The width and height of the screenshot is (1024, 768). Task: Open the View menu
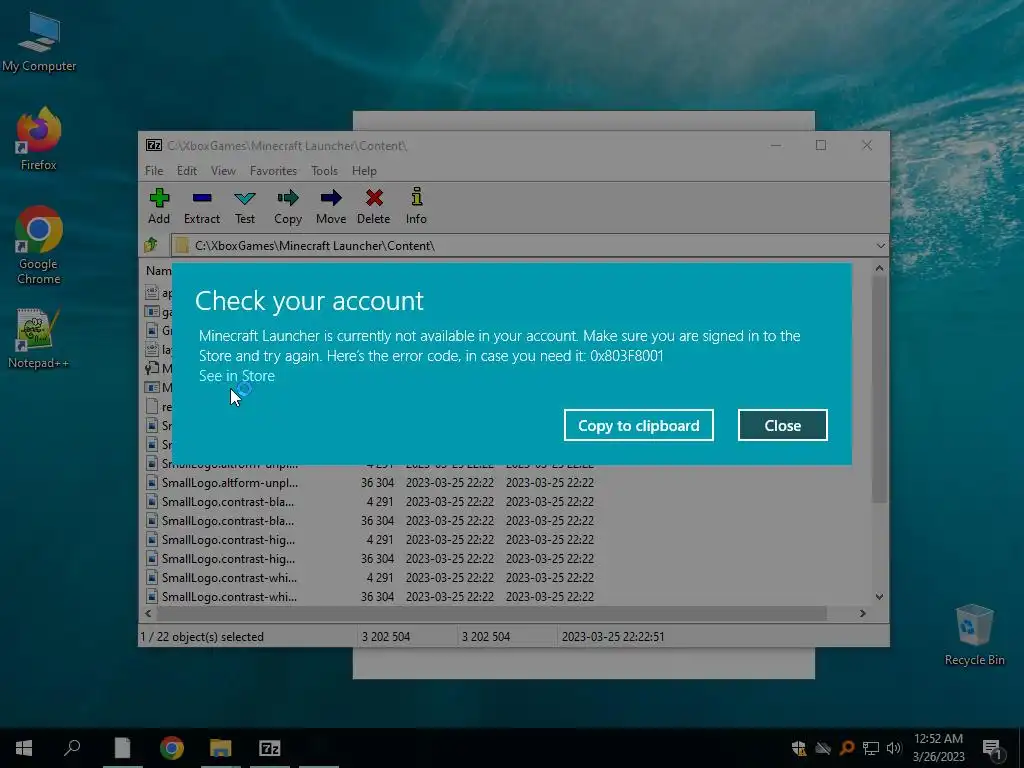pos(223,170)
